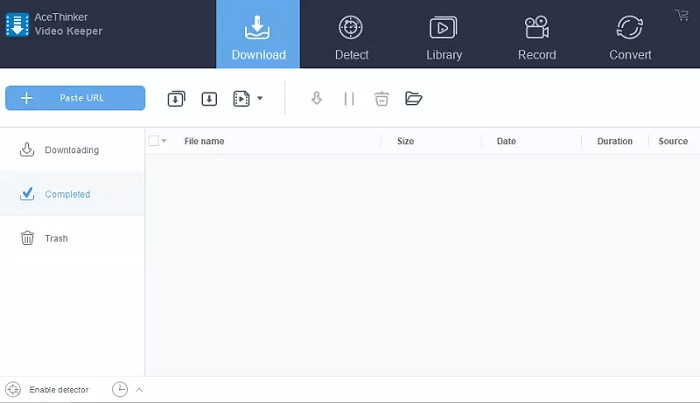The width and height of the screenshot is (700, 403).
Task: Open the Library tab
Action: click(443, 35)
